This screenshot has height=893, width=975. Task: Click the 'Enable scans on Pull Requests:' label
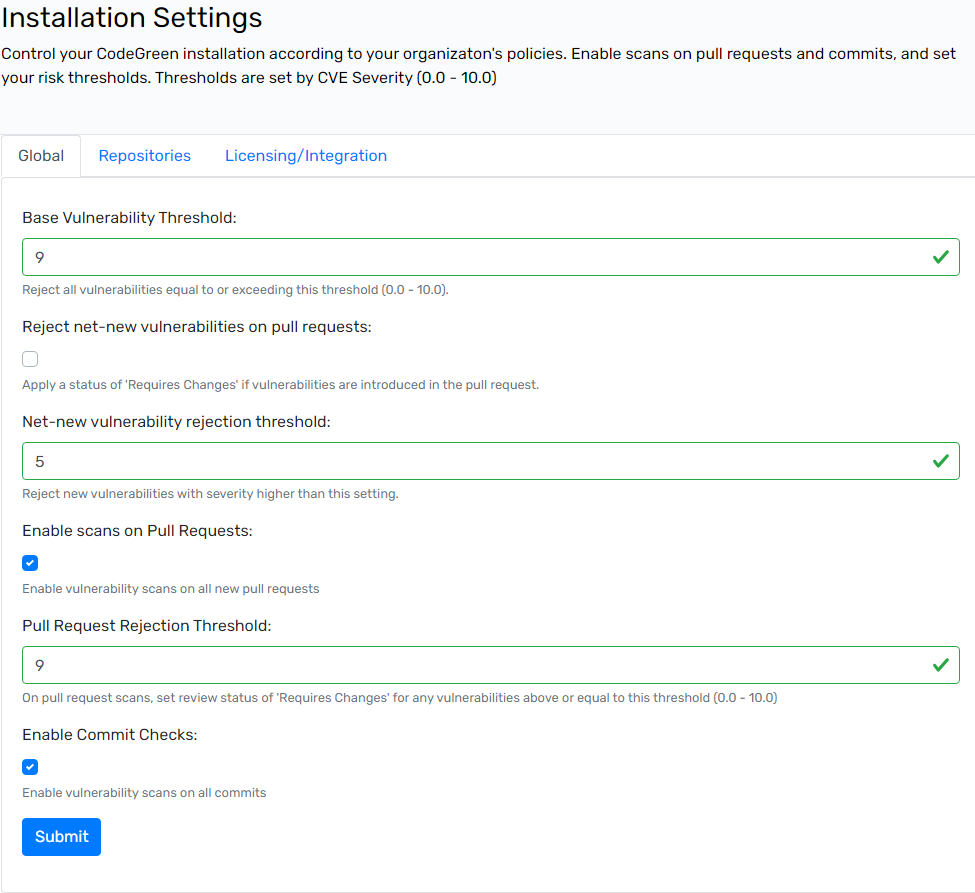(x=137, y=530)
